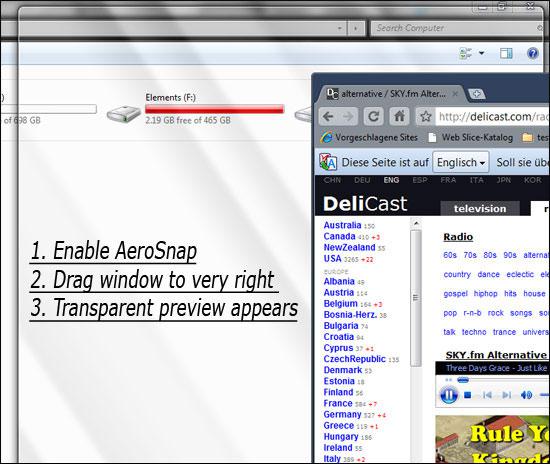550x464 pixels.
Task: Open the trance radio genre
Action: [504, 332]
